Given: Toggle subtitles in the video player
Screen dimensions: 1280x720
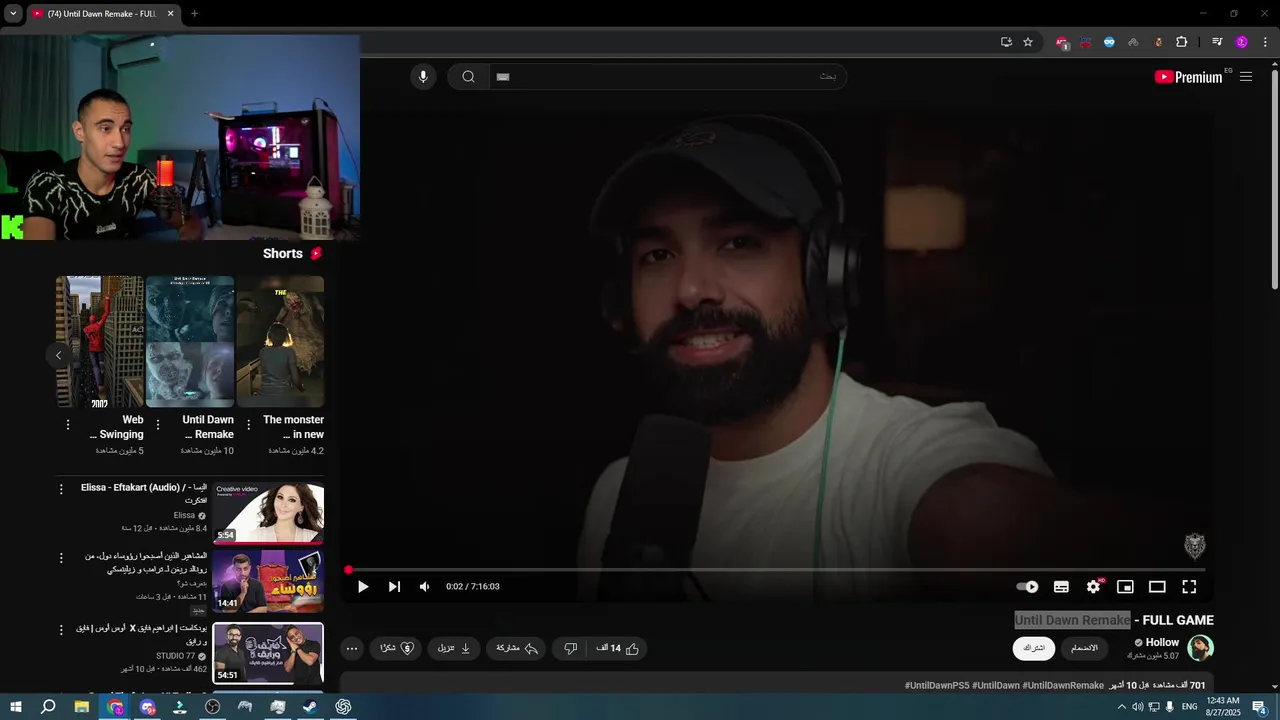Looking at the screenshot, I should (1061, 587).
